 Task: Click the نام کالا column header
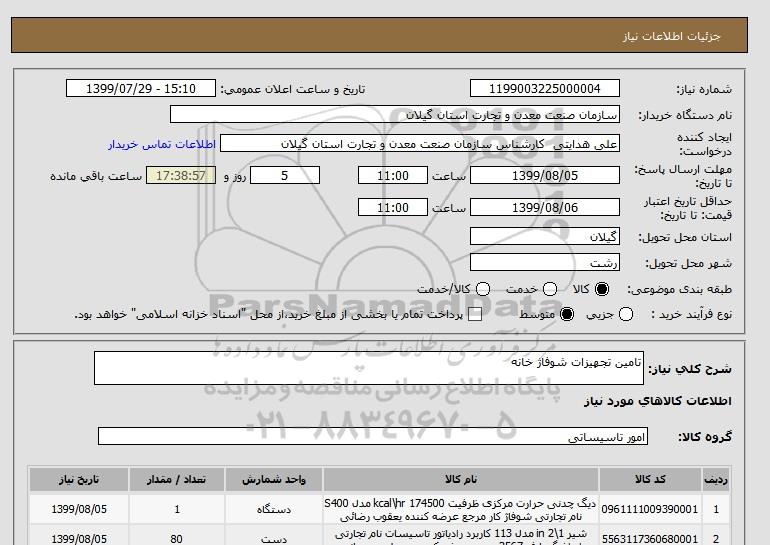[461, 479]
